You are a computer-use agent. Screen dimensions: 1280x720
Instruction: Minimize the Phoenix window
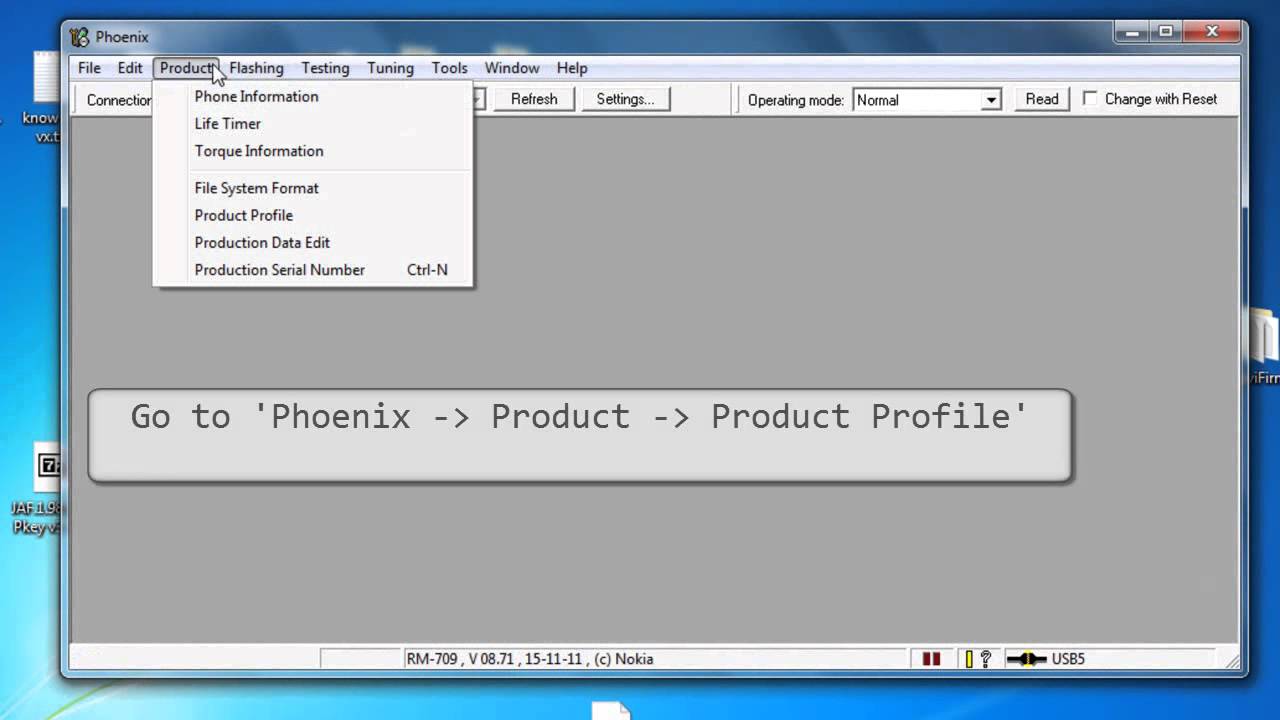click(1133, 32)
